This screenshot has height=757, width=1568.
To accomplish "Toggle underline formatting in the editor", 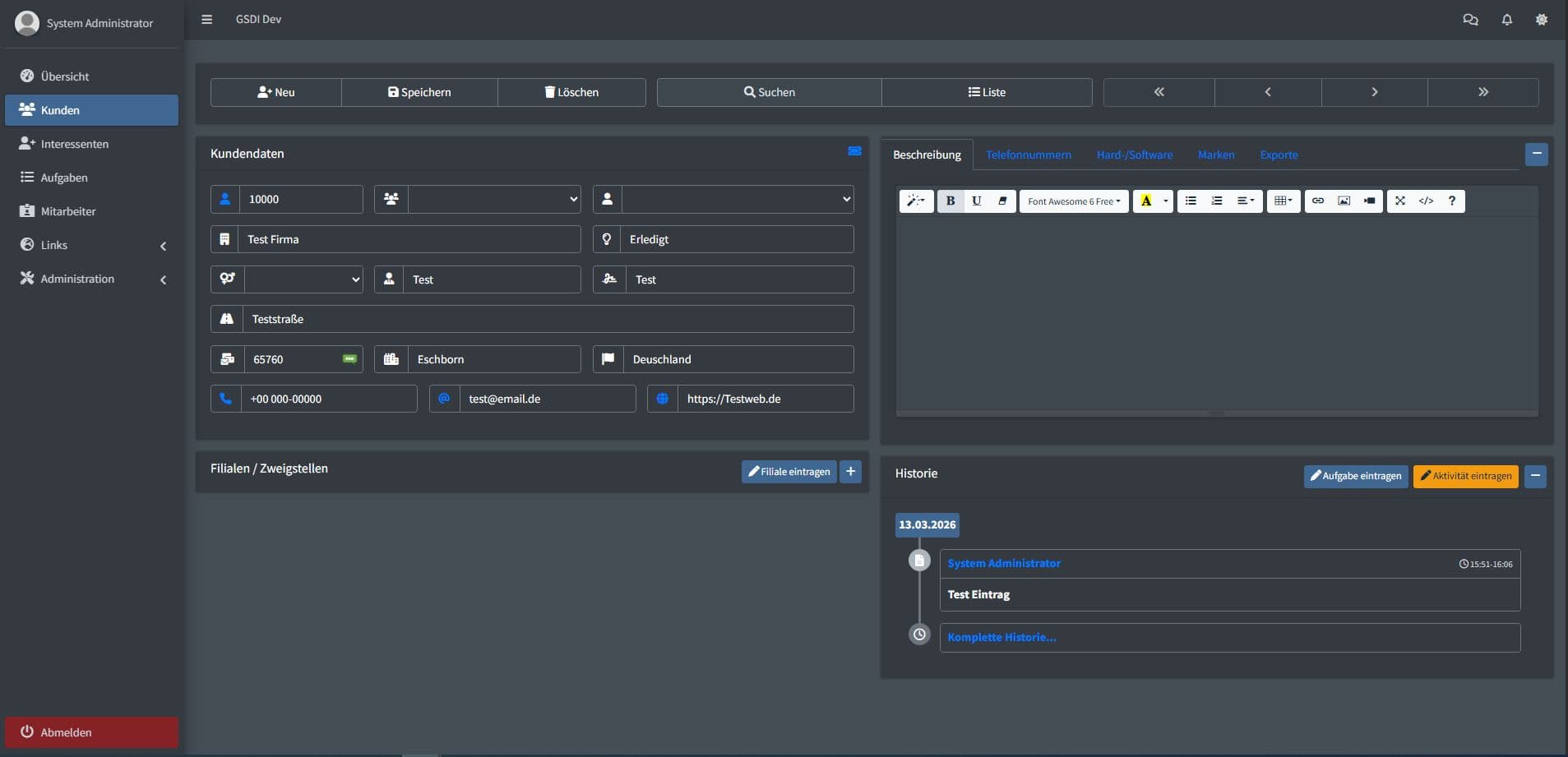I will point(976,201).
